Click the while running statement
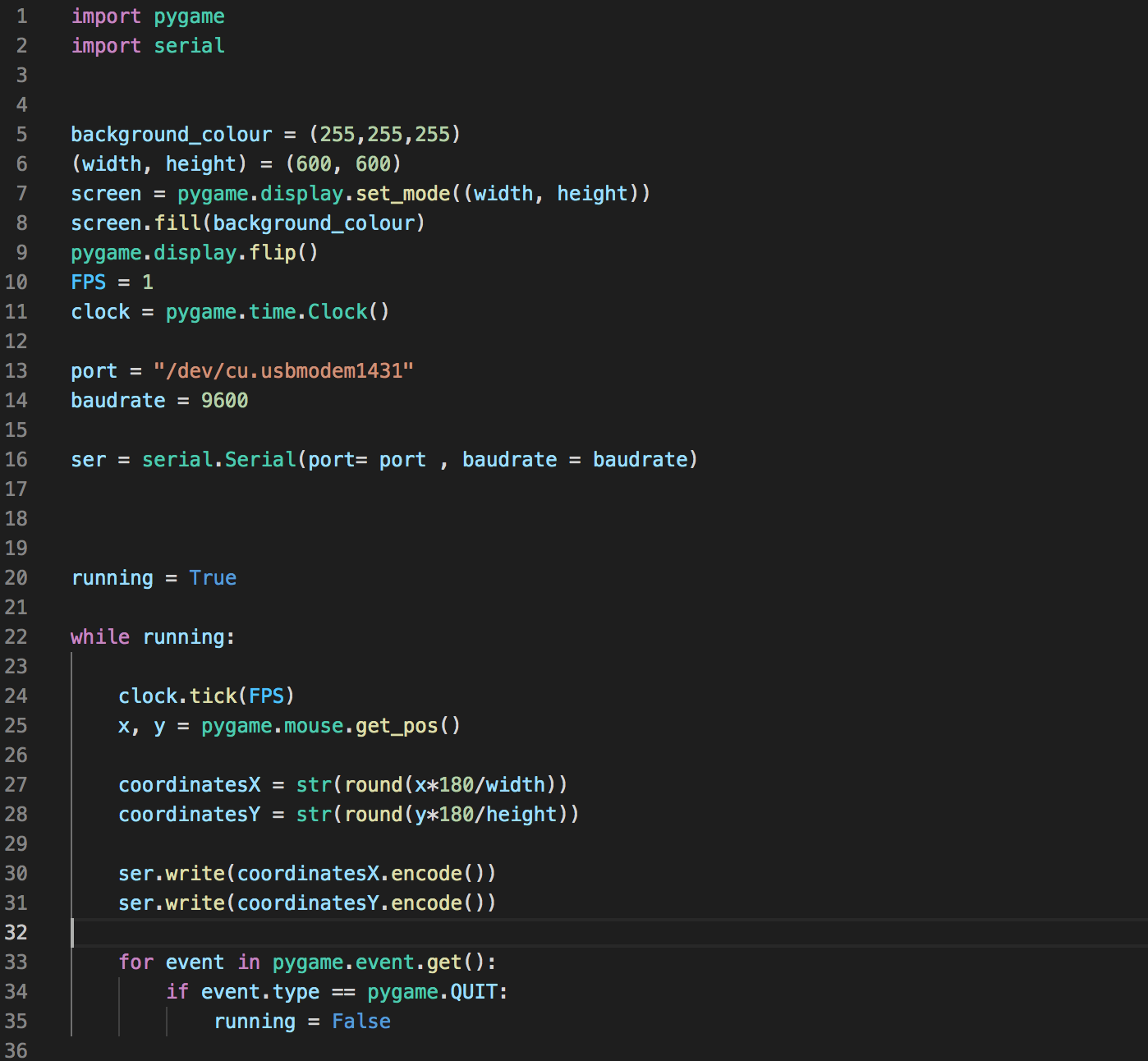 152,636
